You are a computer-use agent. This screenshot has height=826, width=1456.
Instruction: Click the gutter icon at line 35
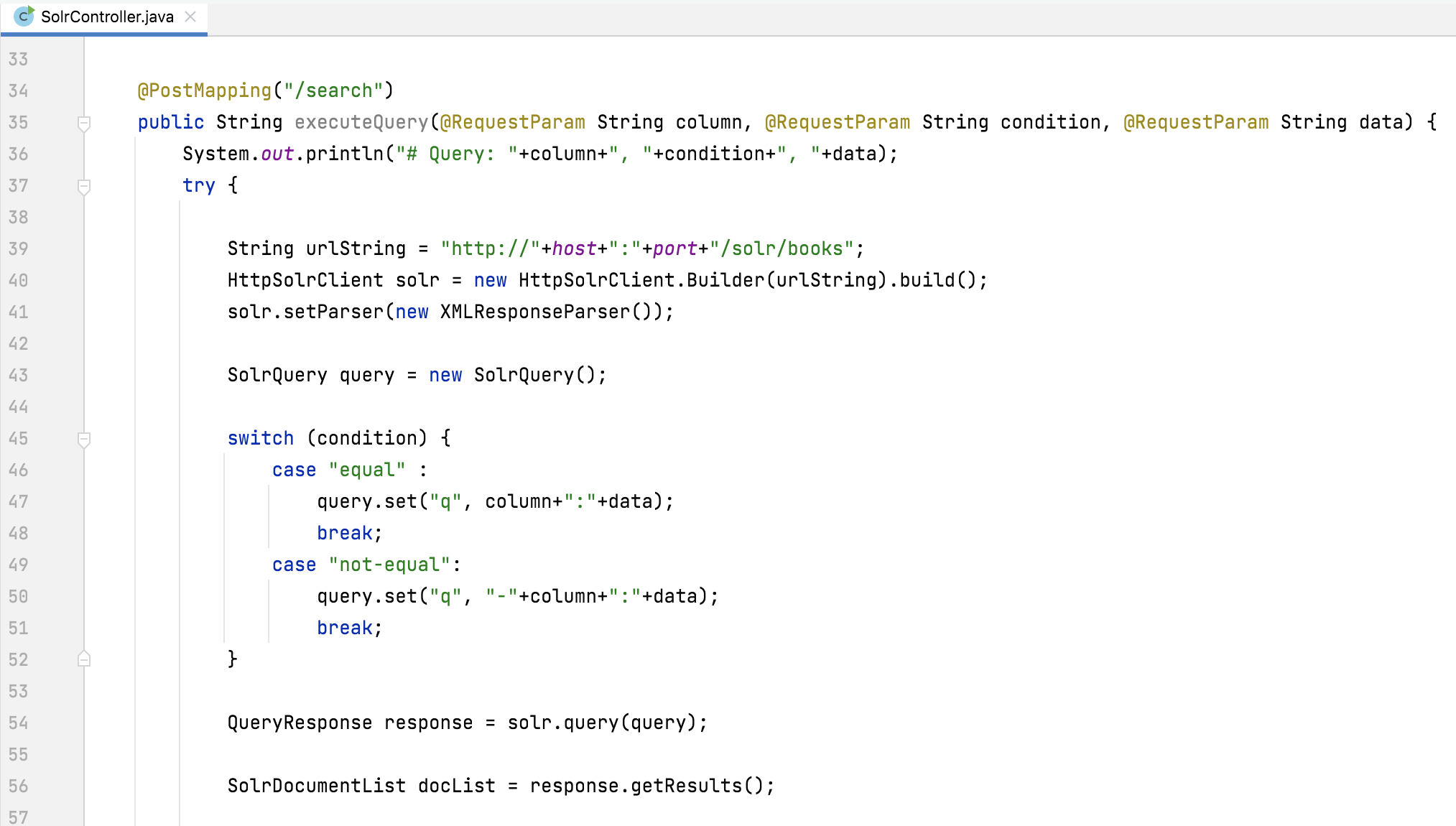click(x=84, y=123)
